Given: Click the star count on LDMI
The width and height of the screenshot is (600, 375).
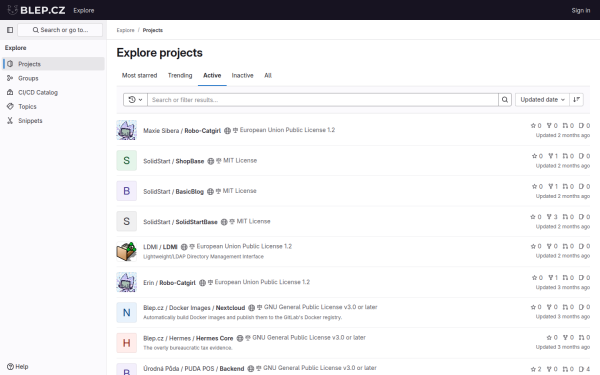Looking at the screenshot, I should [536, 246].
